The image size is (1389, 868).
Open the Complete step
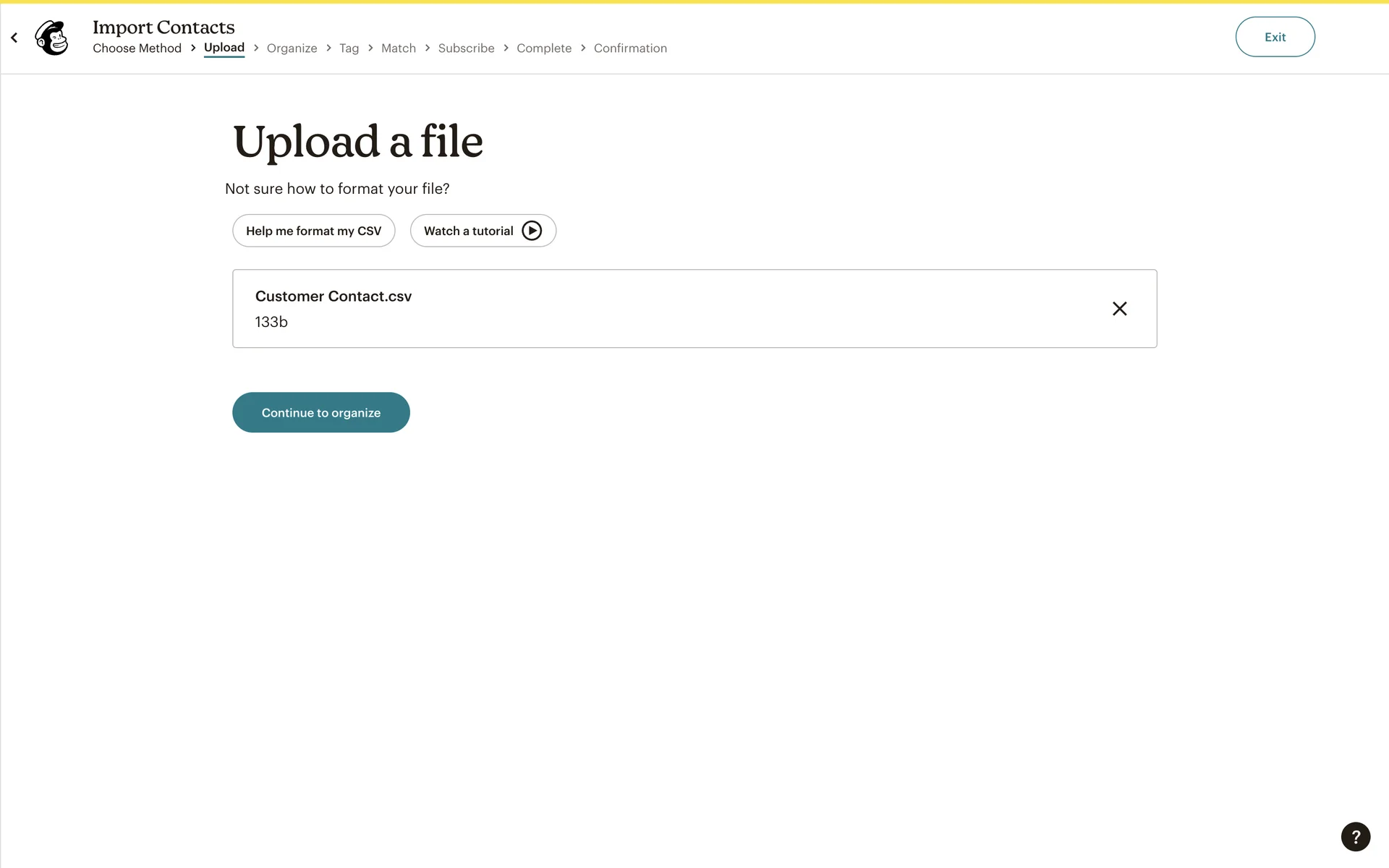(x=544, y=48)
